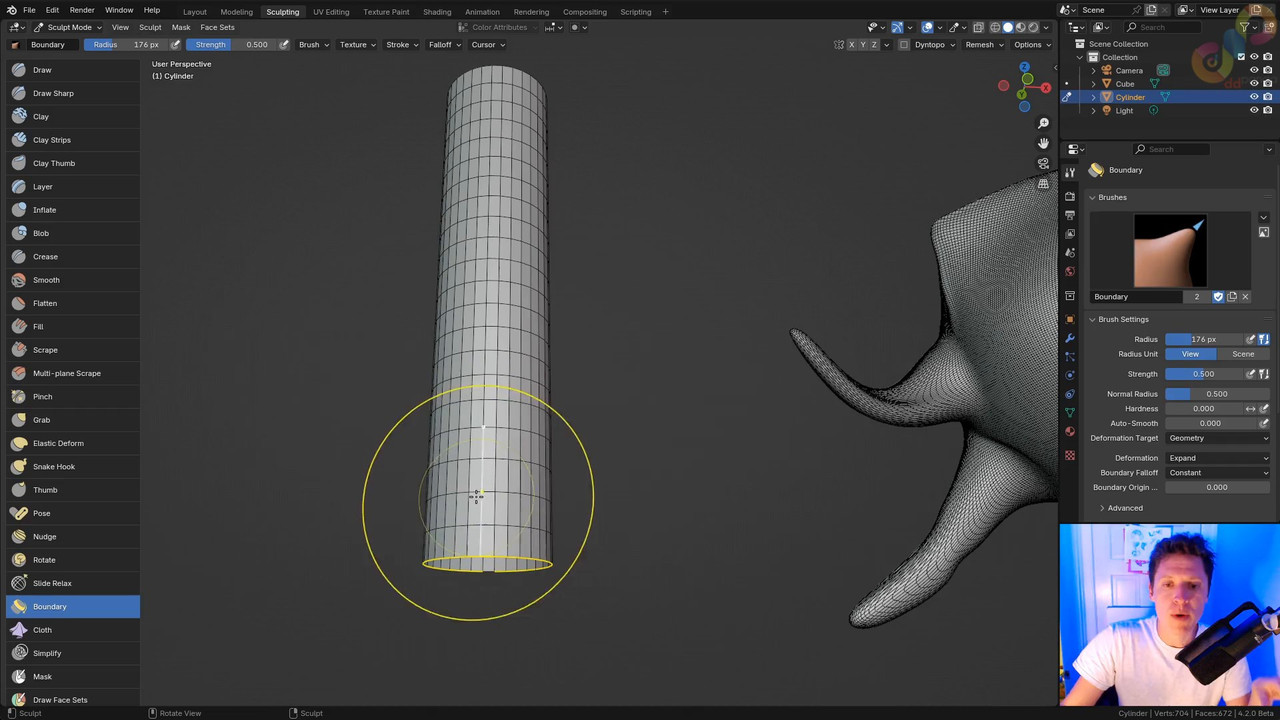Toggle X-ray display in header
The height and width of the screenshot is (720, 1280).
[978, 27]
